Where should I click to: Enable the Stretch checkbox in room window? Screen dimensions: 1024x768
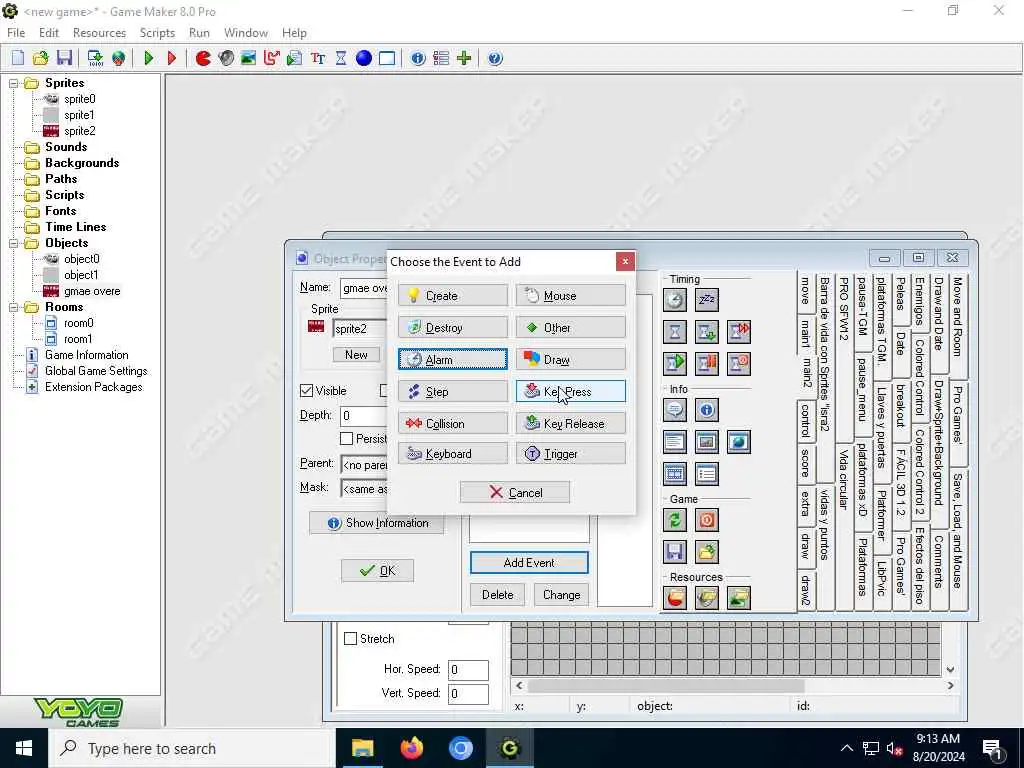coord(351,638)
